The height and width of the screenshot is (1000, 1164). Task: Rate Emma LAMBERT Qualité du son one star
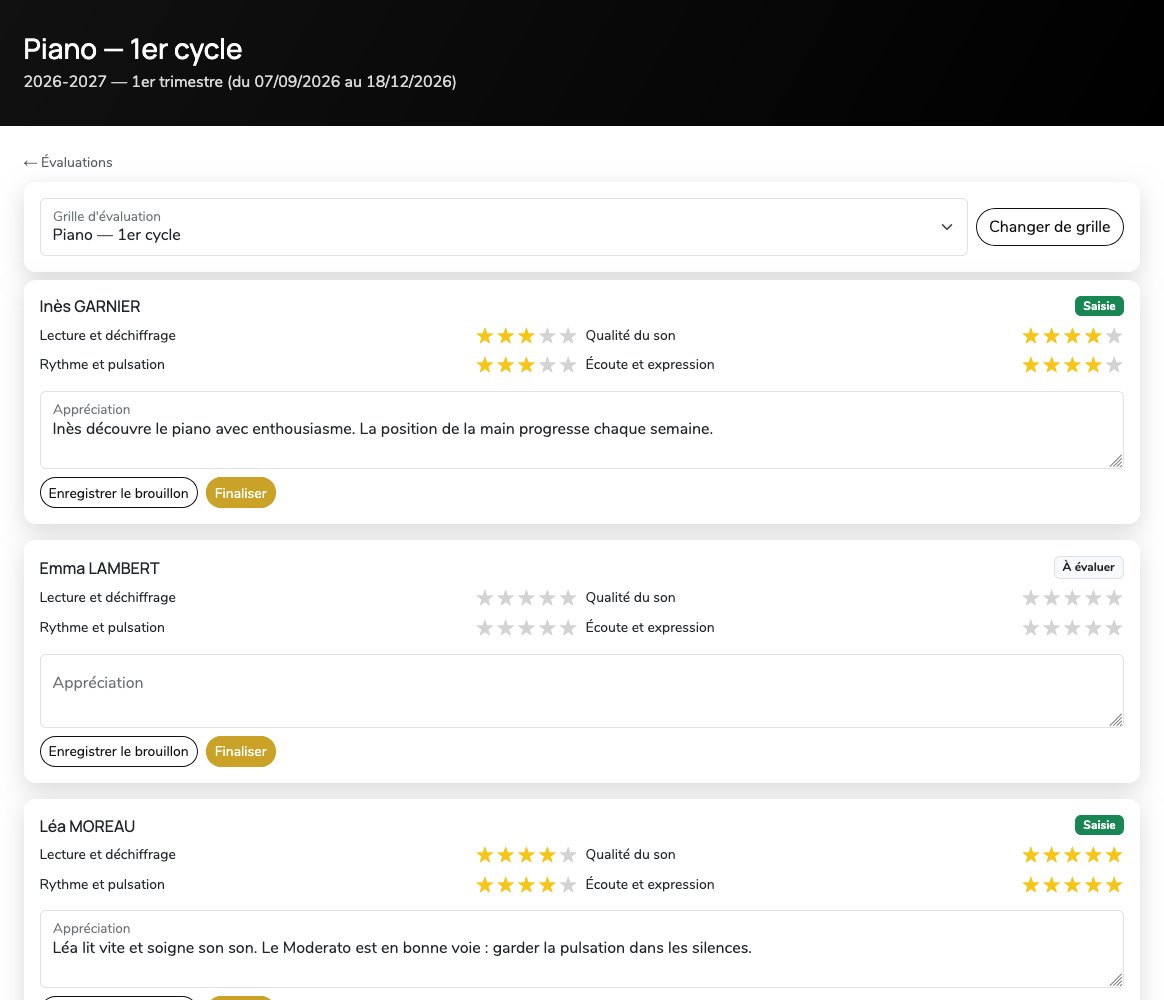pyautogui.click(x=1030, y=598)
